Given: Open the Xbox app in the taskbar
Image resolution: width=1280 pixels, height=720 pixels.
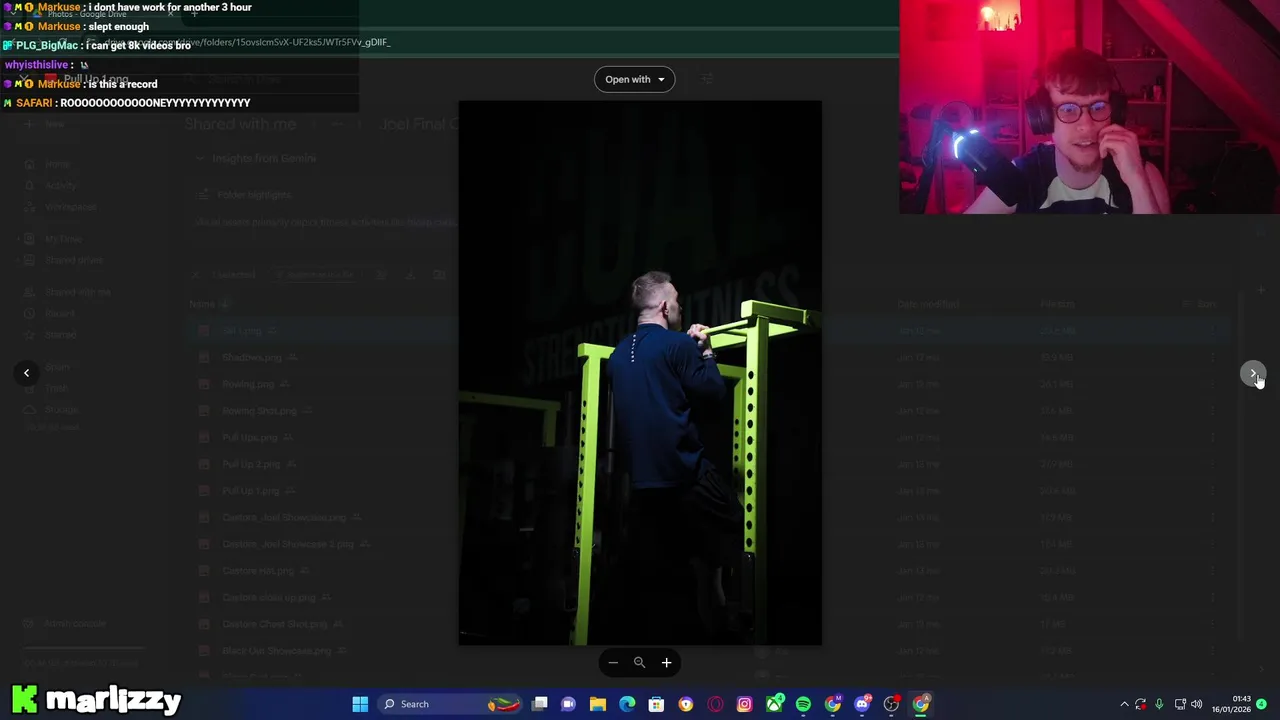Looking at the screenshot, I should pos(774,704).
